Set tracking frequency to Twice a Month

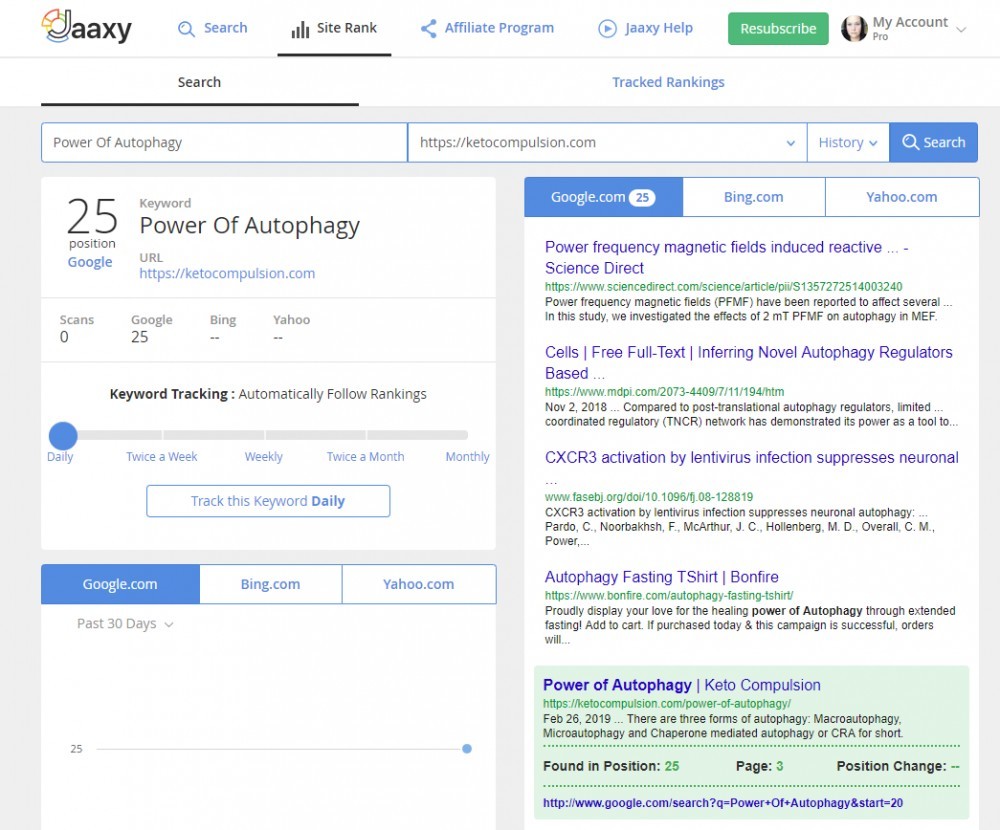pos(365,457)
